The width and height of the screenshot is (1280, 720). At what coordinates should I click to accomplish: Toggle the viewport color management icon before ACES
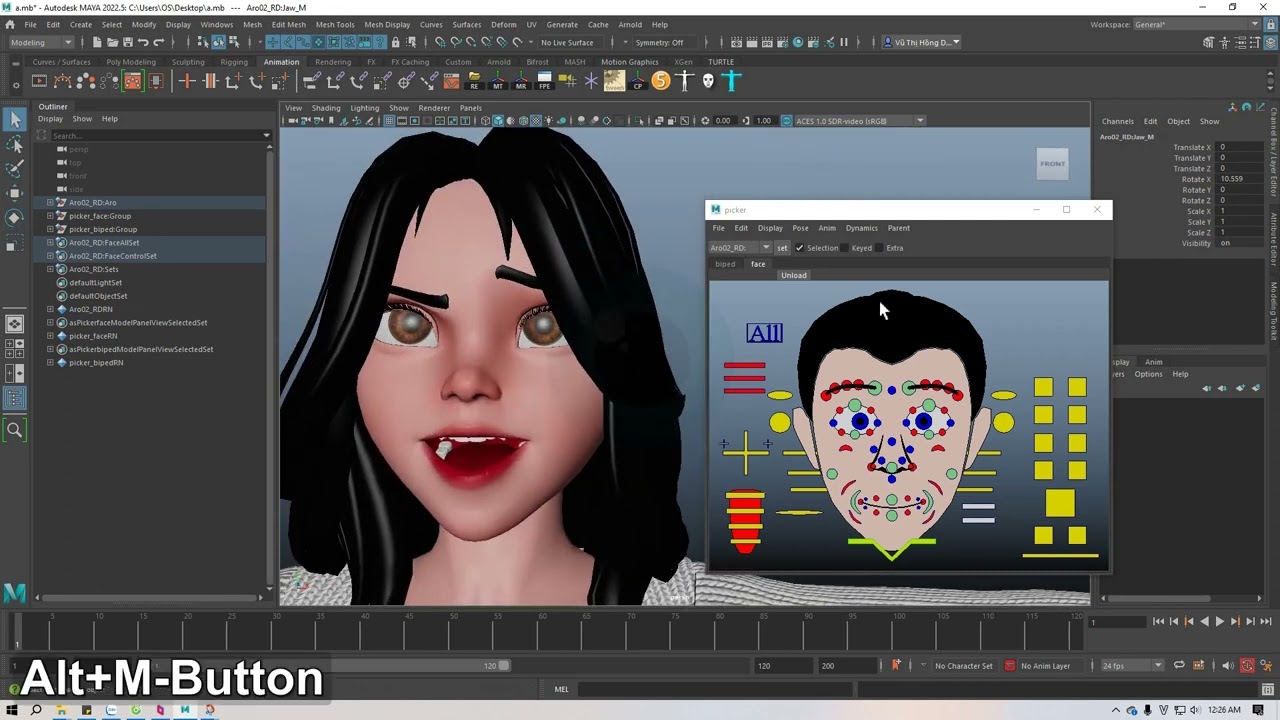(x=786, y=121)
